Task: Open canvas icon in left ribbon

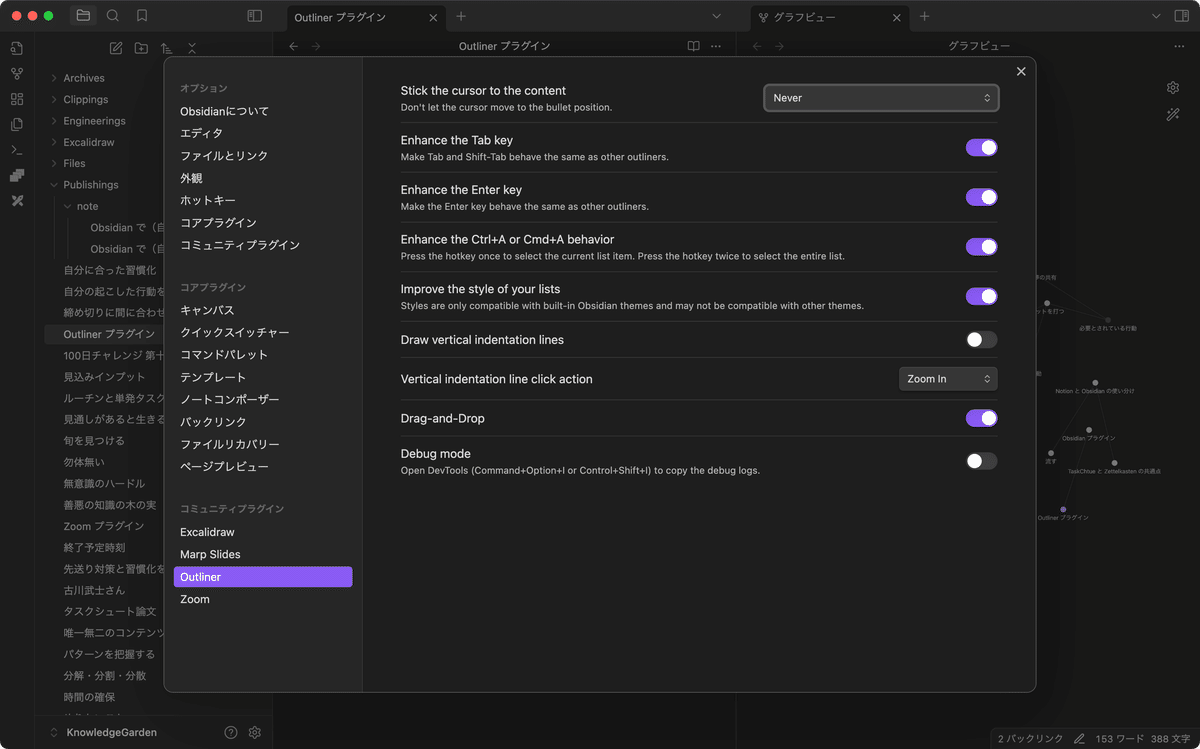Action: [x=17, y=99]
